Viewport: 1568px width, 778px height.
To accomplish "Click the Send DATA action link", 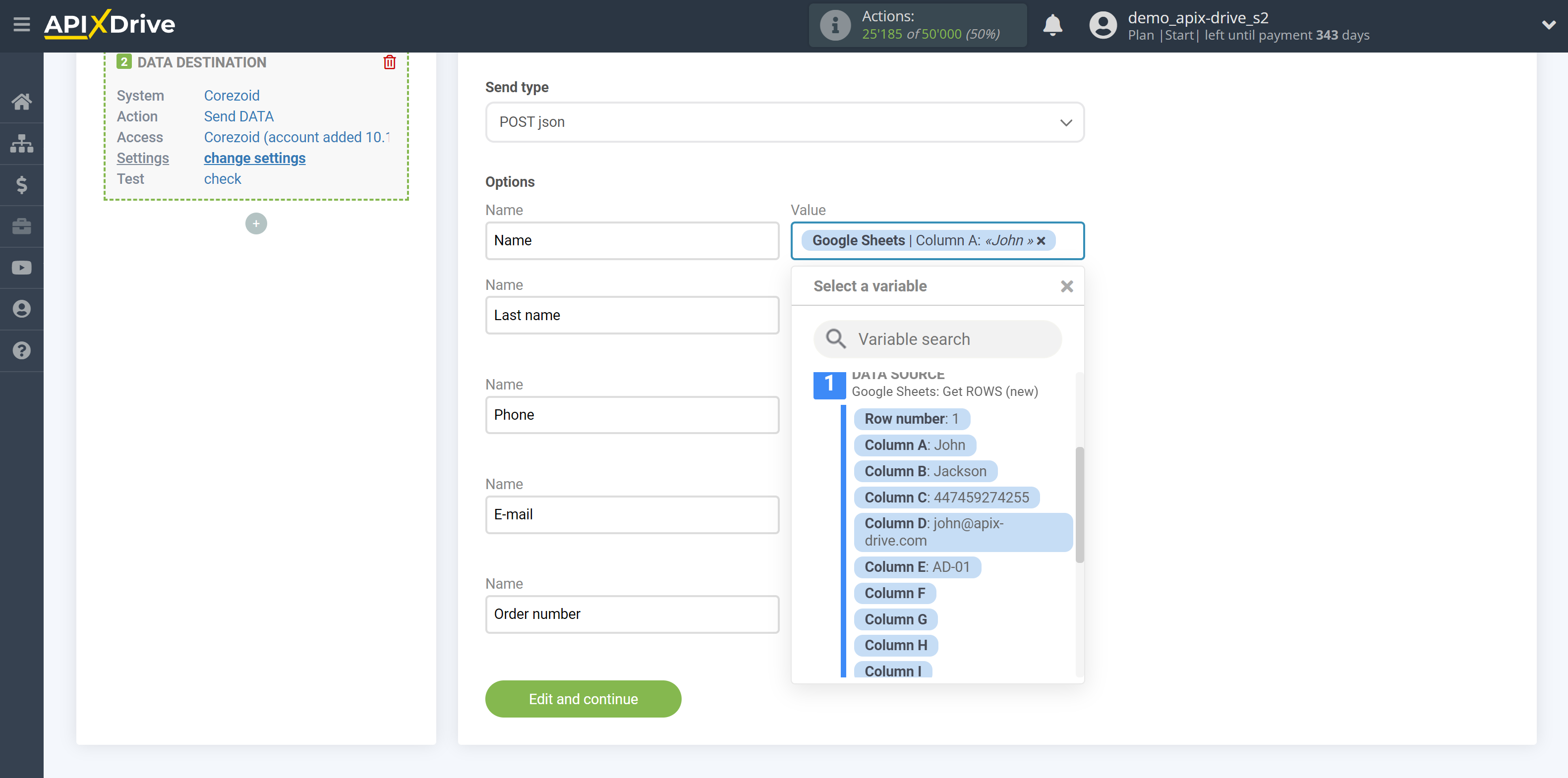I will click(238, 116).
